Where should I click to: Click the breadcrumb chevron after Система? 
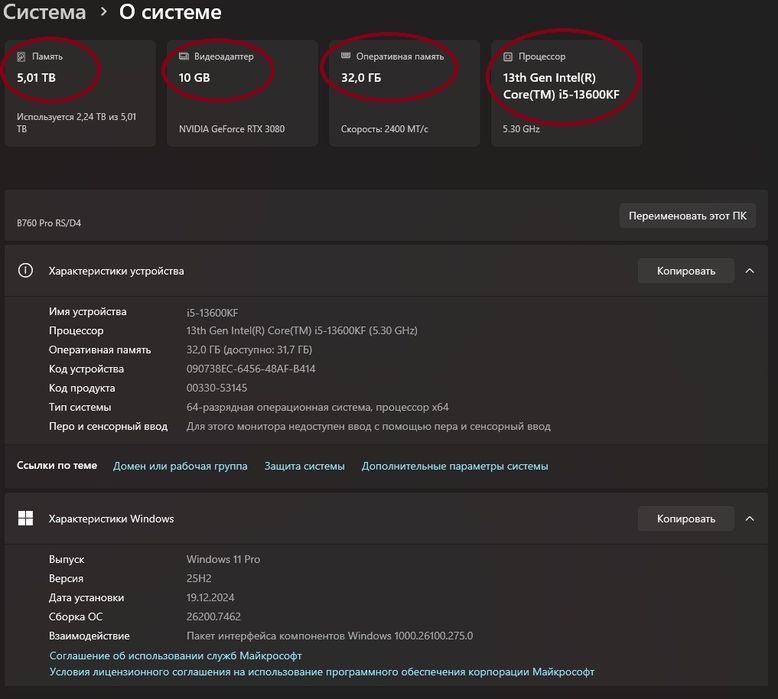[103, 11]
